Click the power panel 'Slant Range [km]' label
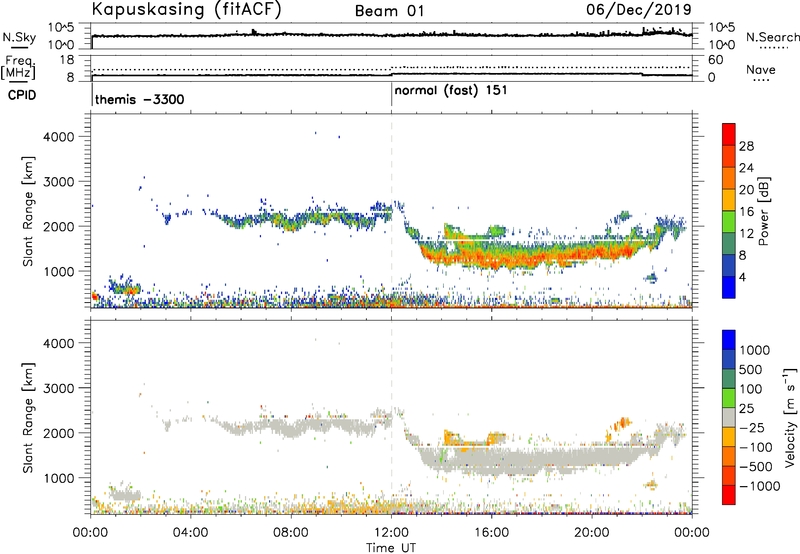 tap(28, 211)
